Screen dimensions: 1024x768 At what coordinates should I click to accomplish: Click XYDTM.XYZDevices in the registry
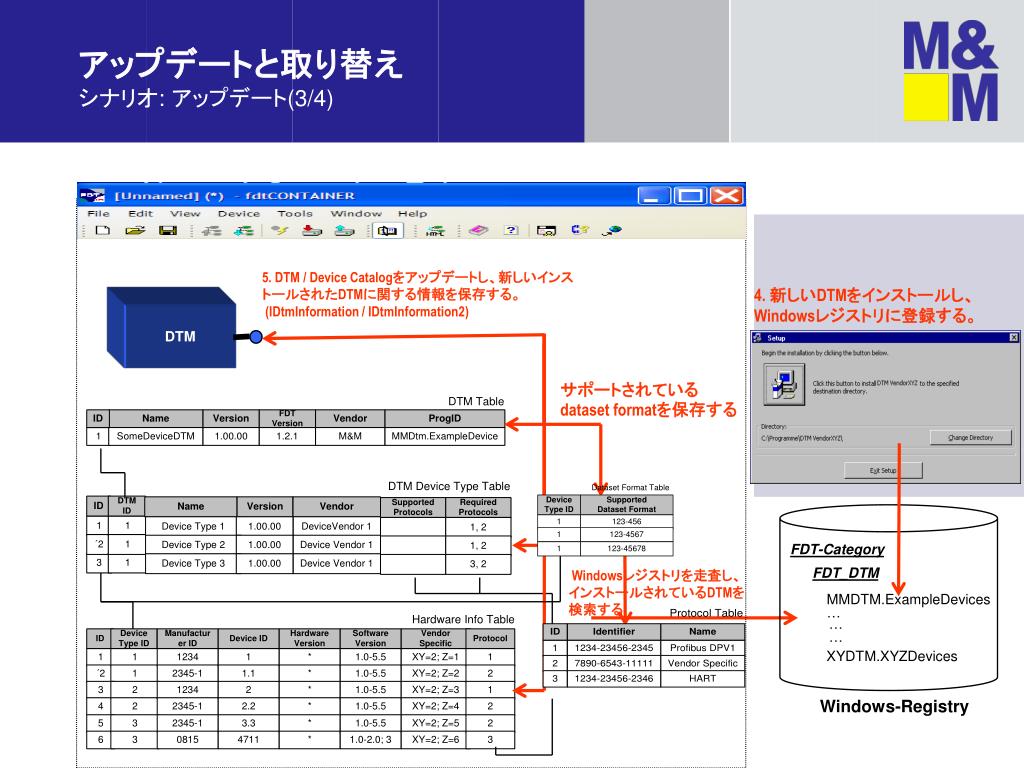(891, 656)
